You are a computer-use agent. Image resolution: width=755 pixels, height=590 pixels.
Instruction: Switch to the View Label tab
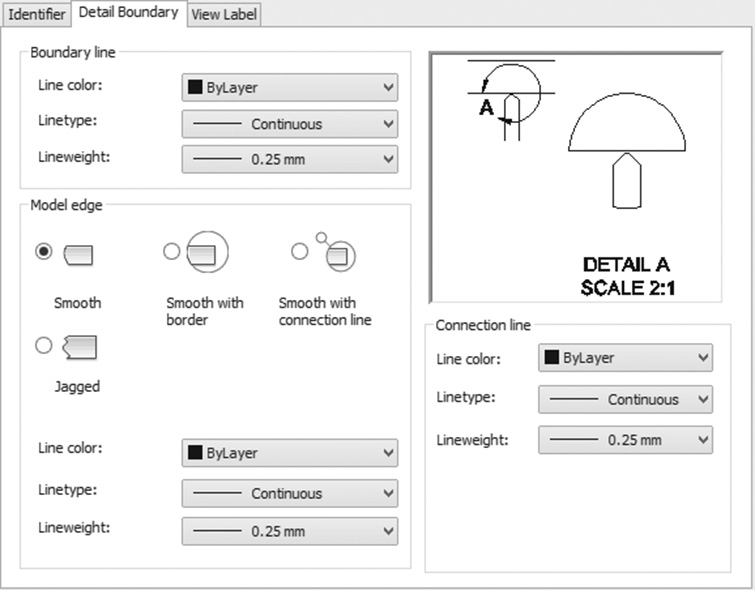(224, 14)
